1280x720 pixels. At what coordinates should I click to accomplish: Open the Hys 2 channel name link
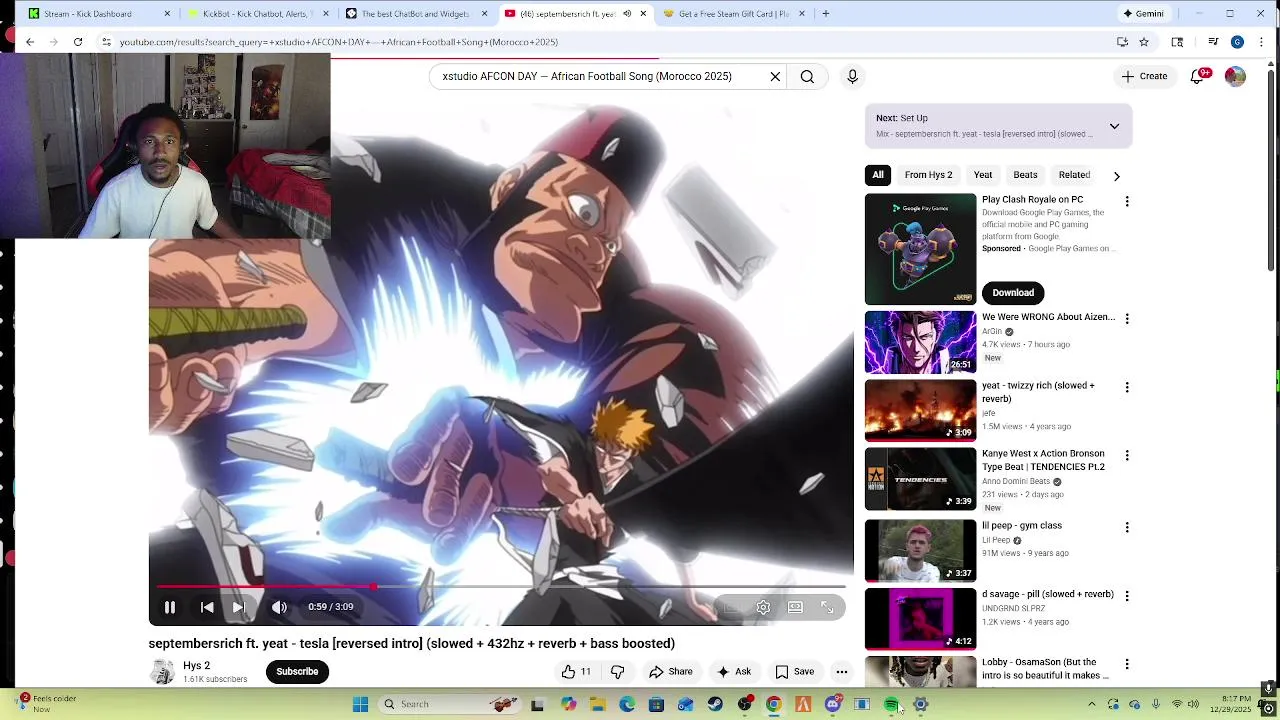[196, 666]
